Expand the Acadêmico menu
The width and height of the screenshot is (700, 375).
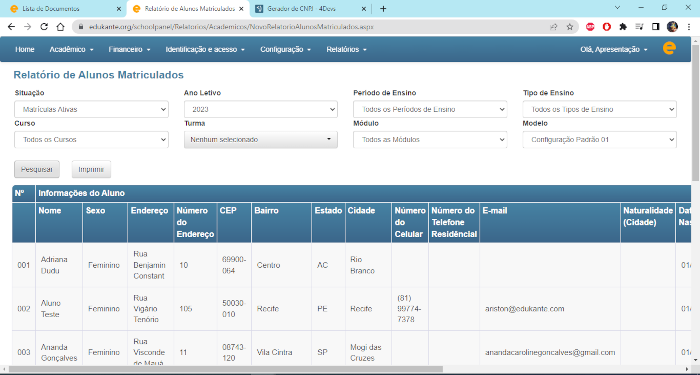tap(71, 49)
